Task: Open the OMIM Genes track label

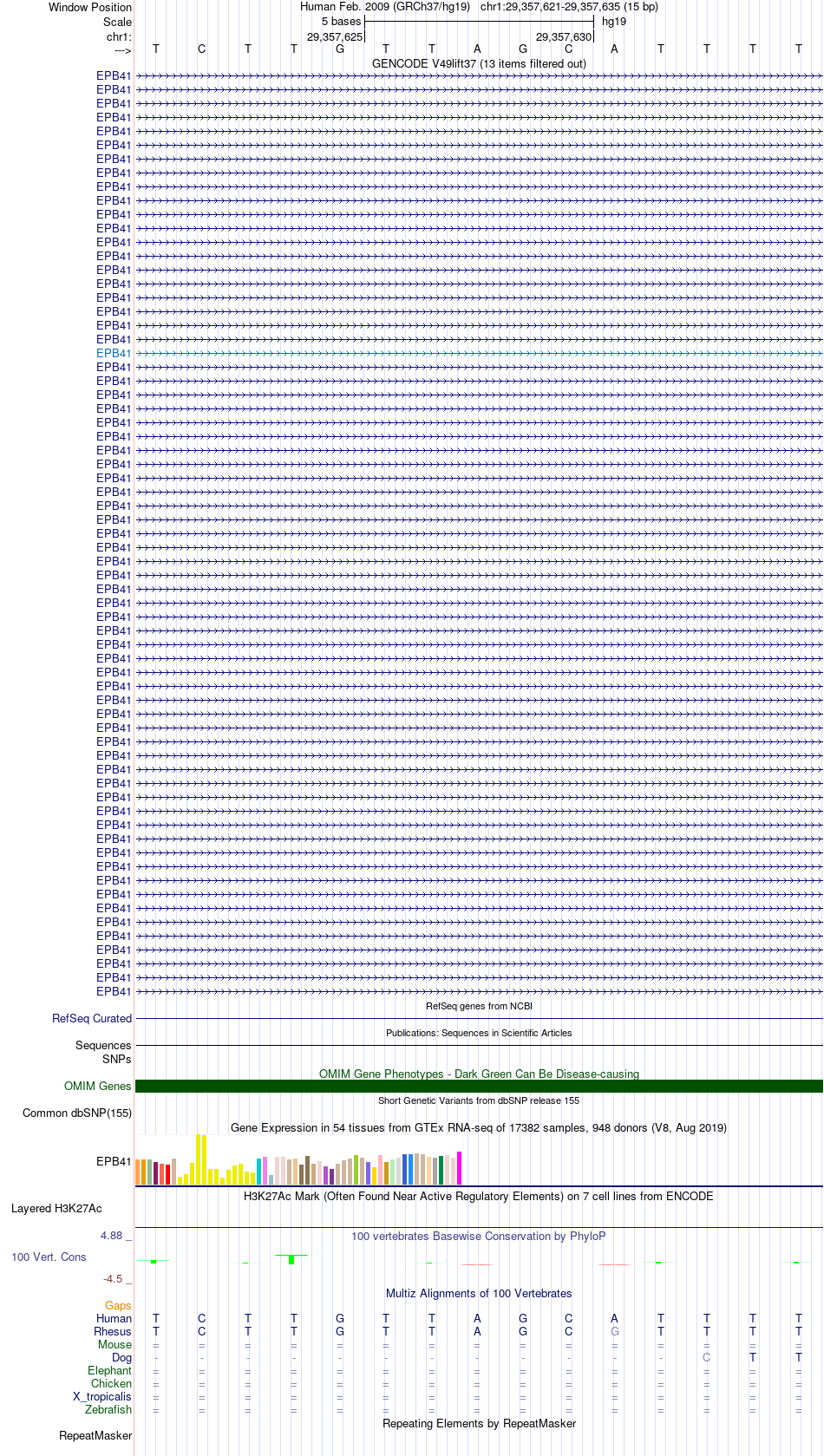Action: (98, 1086)
